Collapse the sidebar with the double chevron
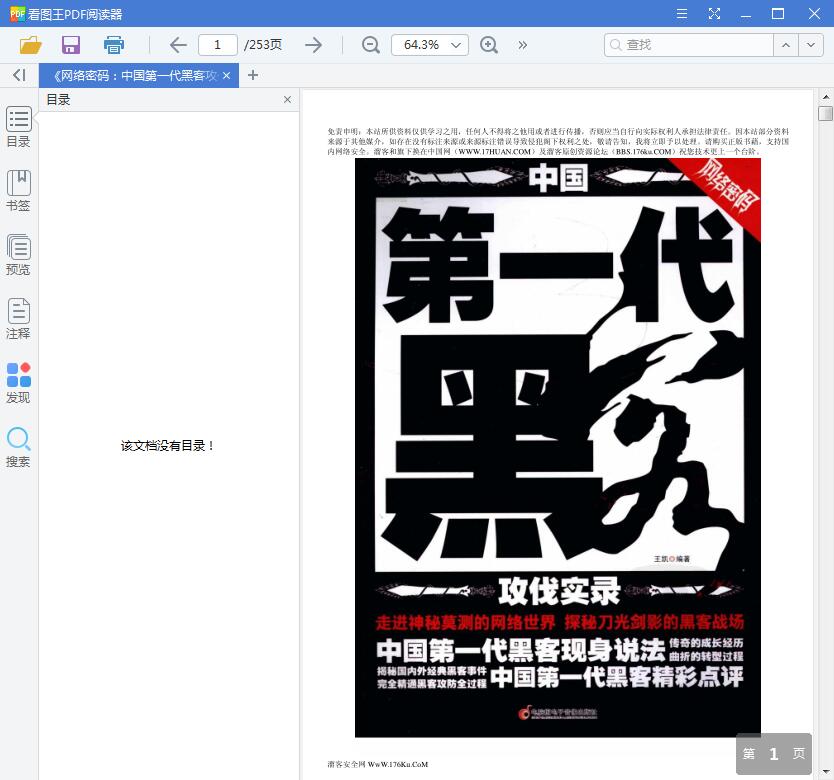Image resolution: width=834 pixels, height=780 pixels. (x=18, y=75)
